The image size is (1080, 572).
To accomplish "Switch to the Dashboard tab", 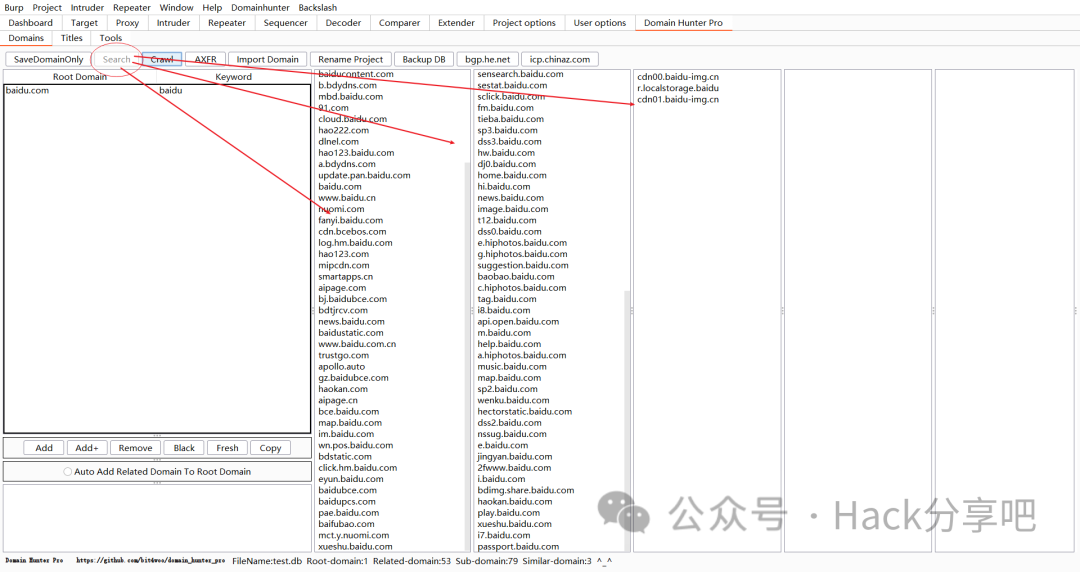I will pyautogui.click(x=30, y=23).
